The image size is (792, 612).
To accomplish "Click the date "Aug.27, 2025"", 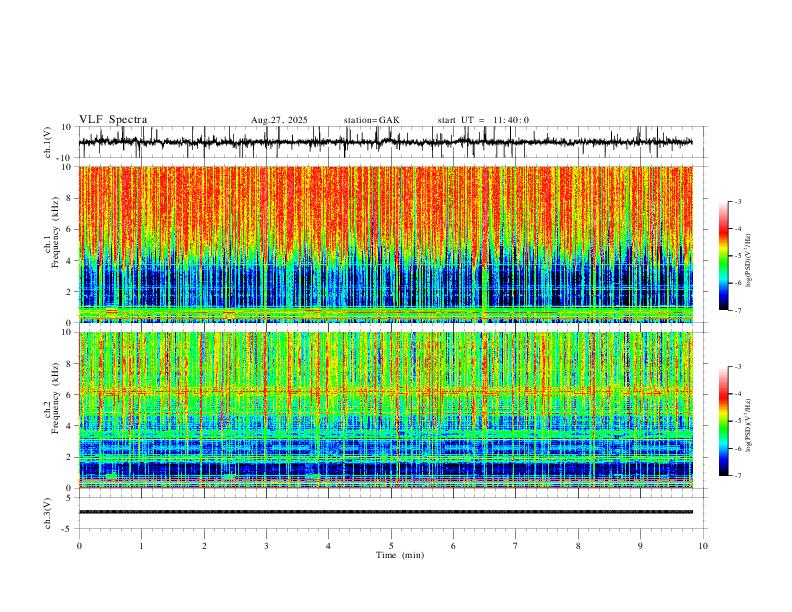I will pos(279,120).
